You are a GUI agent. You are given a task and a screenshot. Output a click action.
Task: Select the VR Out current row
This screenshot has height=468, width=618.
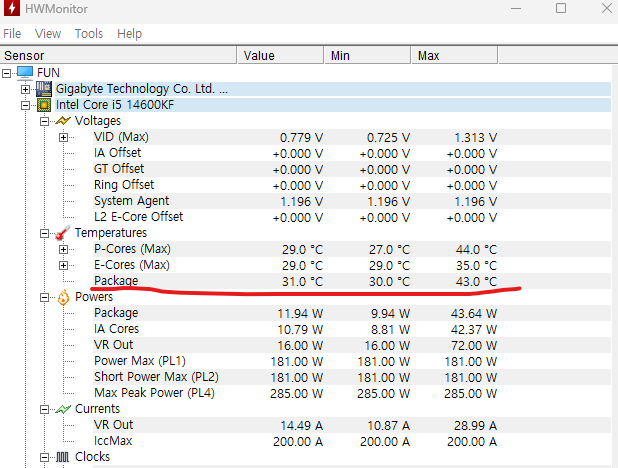coord(352,425)
